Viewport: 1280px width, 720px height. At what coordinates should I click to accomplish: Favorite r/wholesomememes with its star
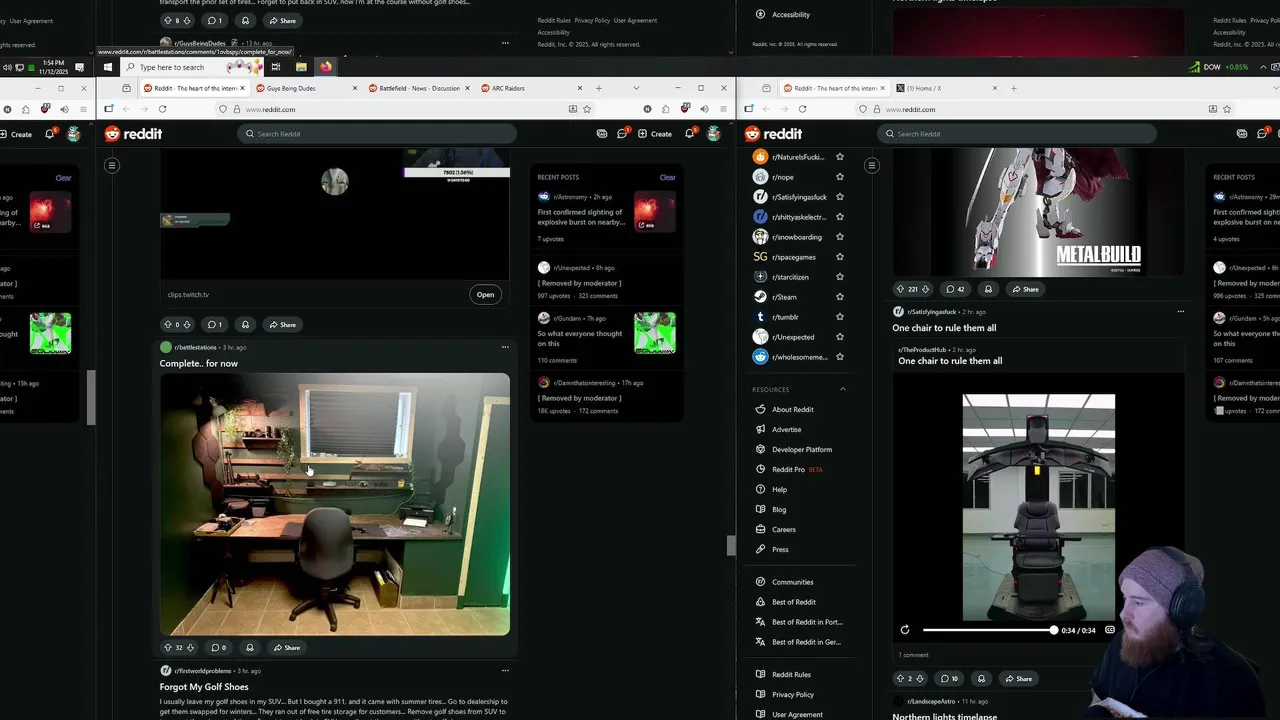point(840,357)
